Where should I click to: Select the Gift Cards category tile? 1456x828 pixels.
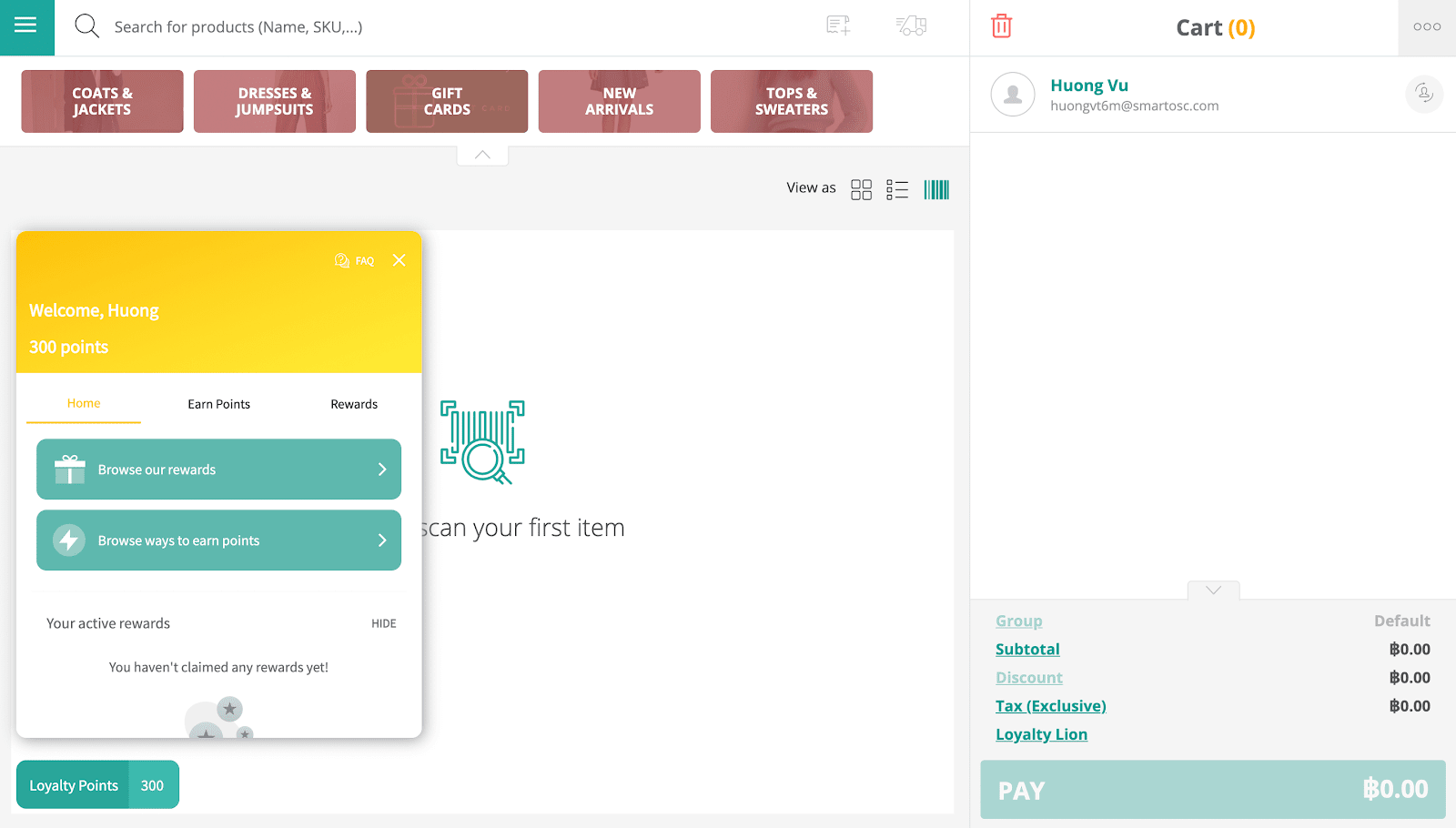tap(447, 102)
